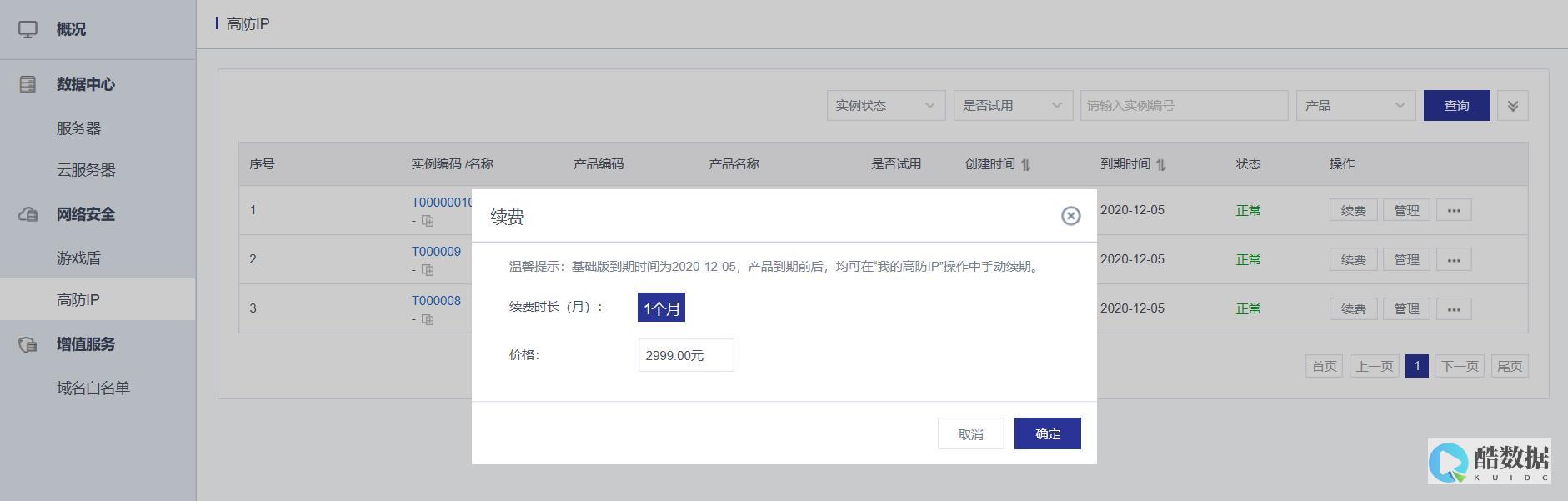Select the 网络安全 cloud shield icon
The image size is (1568, 501).
[28, 214]
